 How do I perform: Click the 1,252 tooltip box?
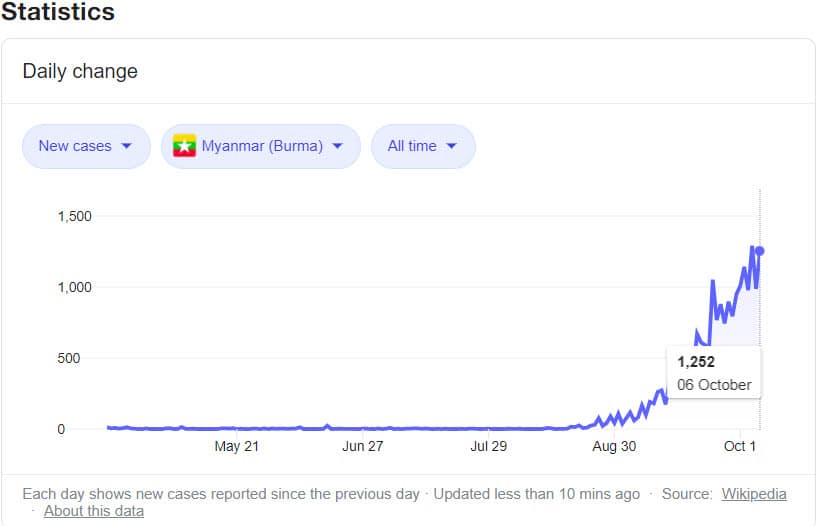(714, 373)
